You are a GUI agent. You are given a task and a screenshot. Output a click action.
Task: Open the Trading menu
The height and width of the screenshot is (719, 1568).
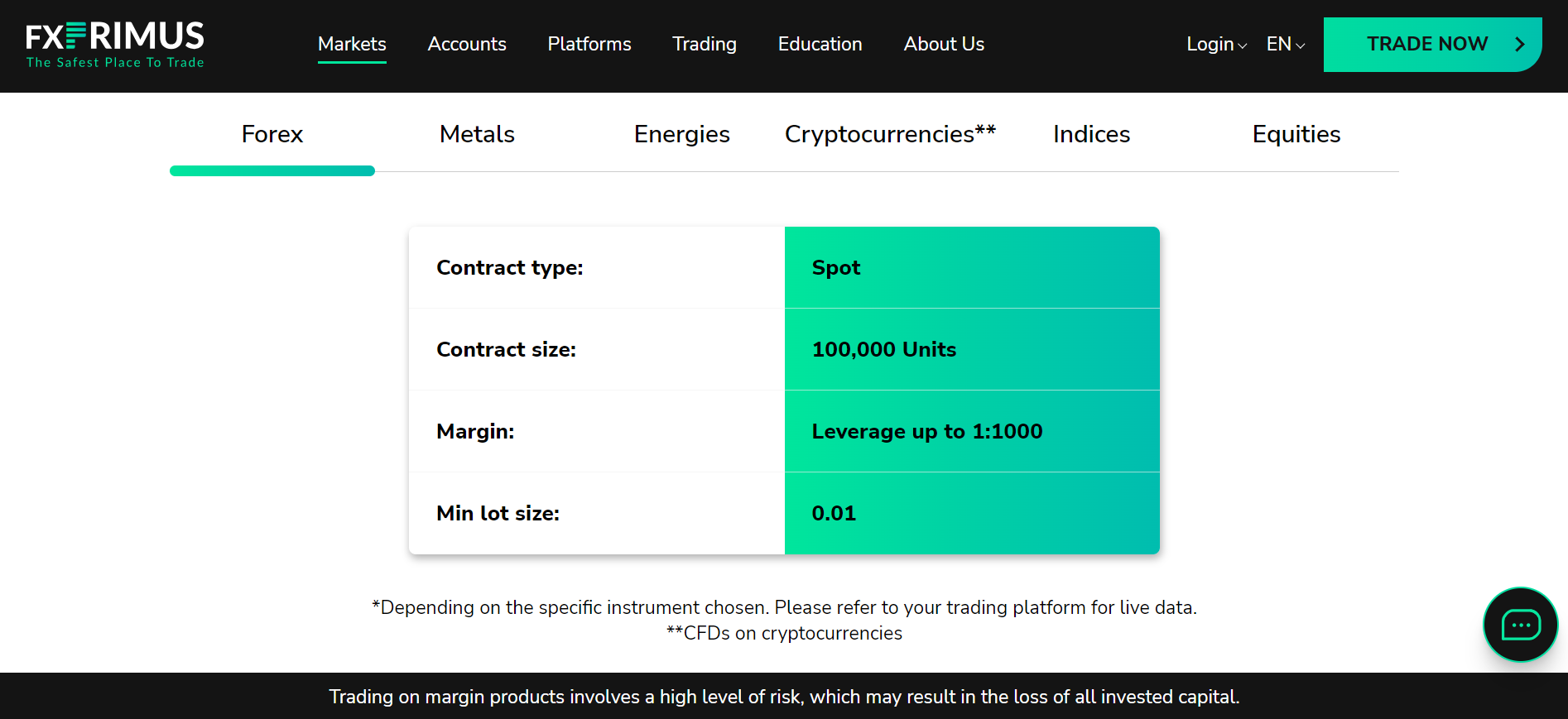coord(705,44)
